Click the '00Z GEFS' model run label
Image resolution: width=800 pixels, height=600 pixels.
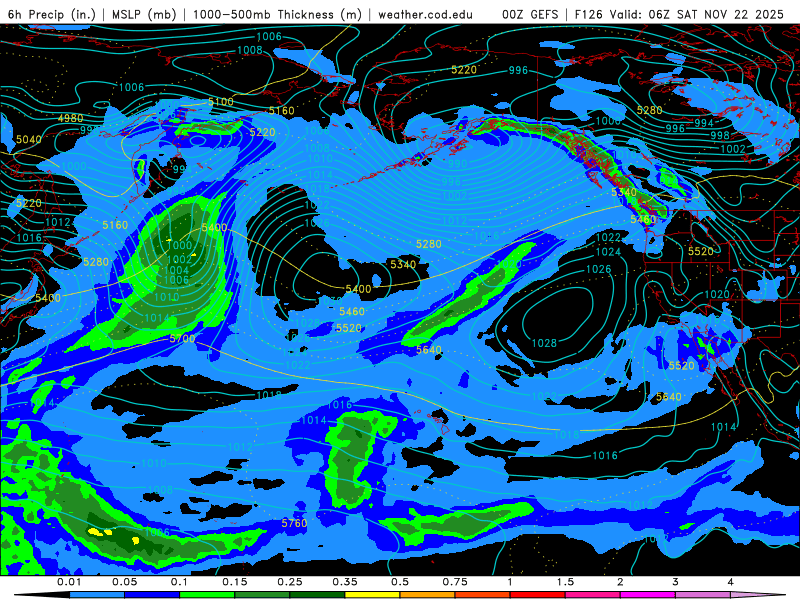coord(530,14)
